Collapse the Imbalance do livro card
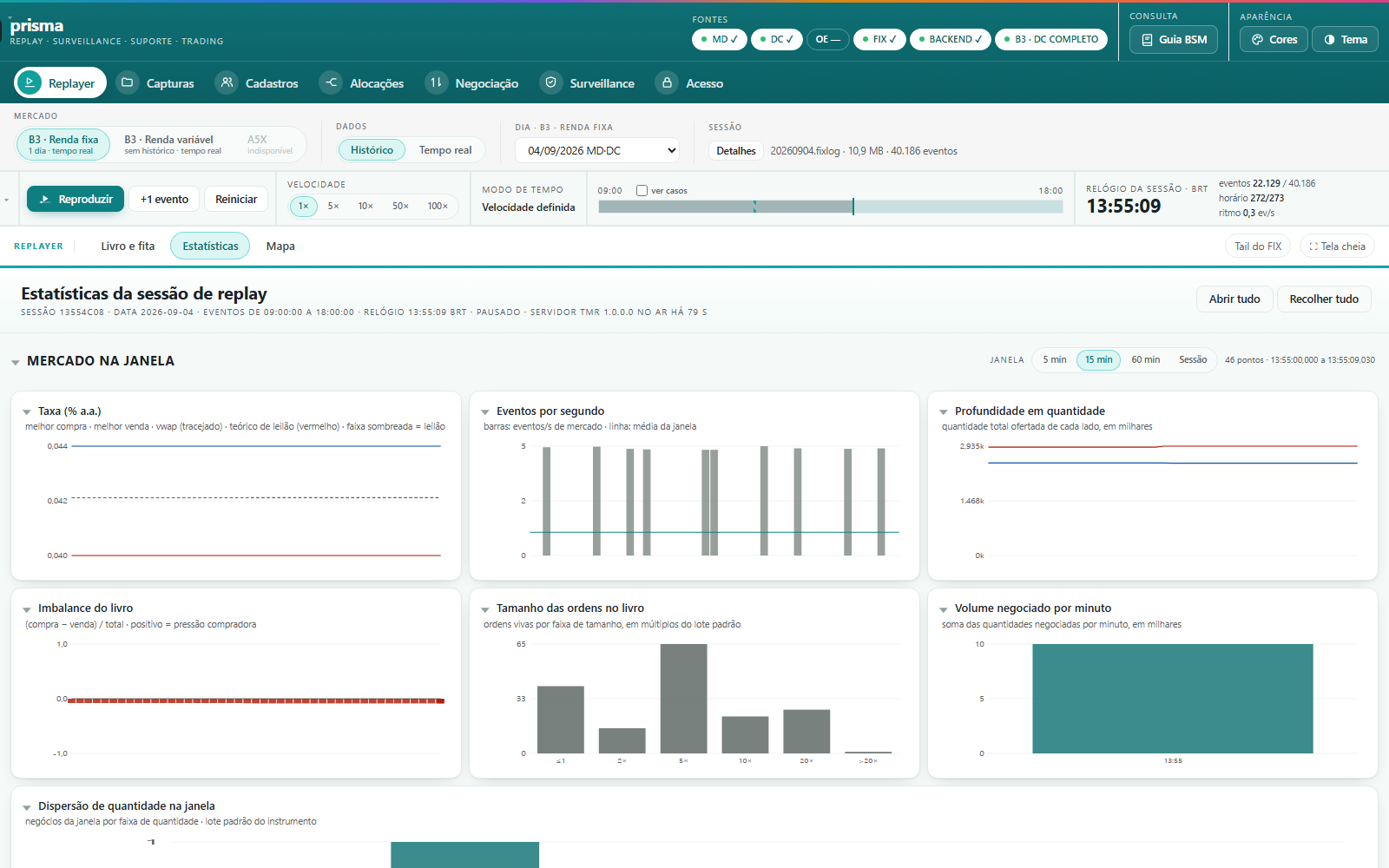Image resolution: width=1389 pixels, height=868 pixels. click(x=27, y=609)
